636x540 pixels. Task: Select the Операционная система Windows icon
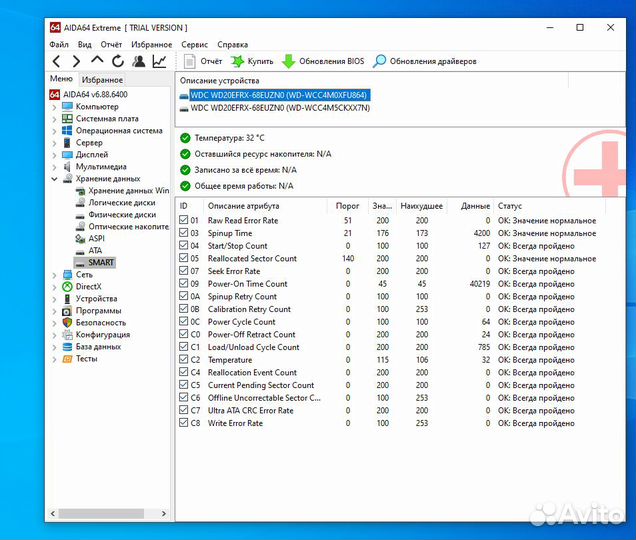(x=67, y=131)
